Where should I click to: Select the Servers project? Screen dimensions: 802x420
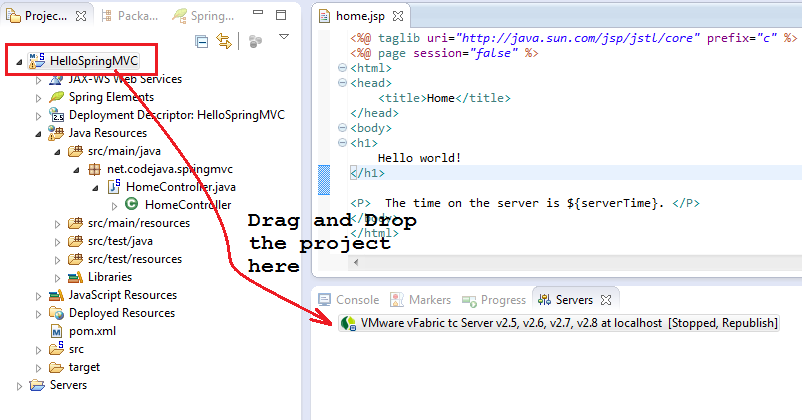tap(69, 385)
